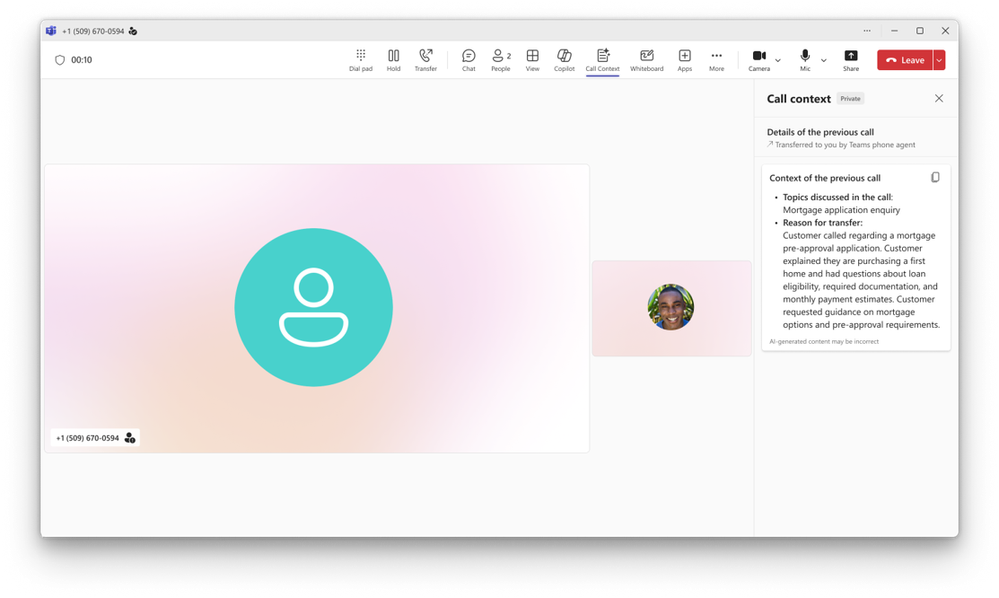Open the Transfer call option

pos(426,60)
